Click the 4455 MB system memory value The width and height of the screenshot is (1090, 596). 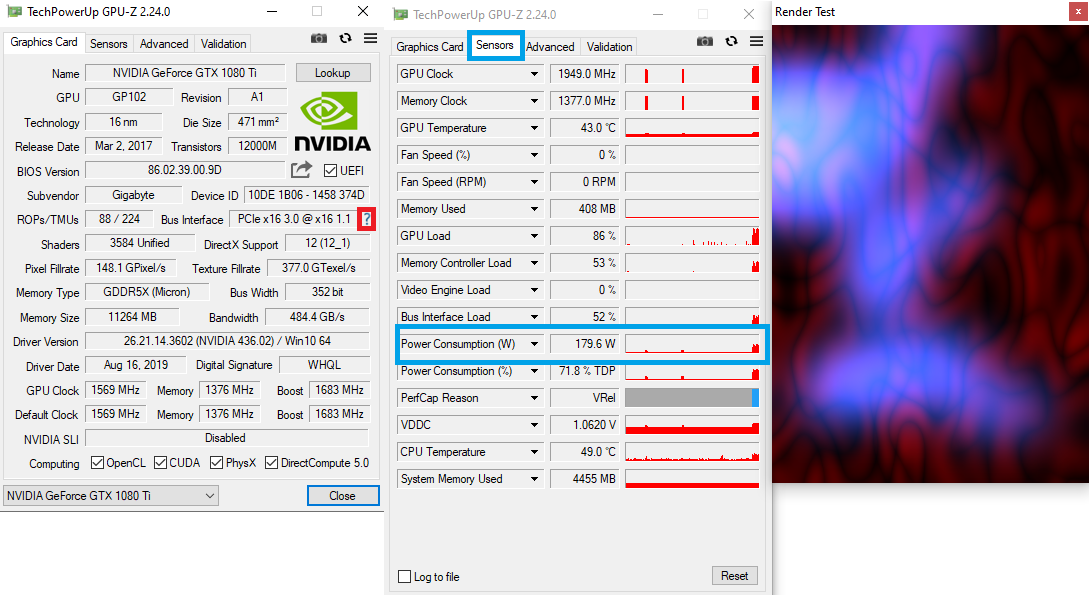pos(584,479)
